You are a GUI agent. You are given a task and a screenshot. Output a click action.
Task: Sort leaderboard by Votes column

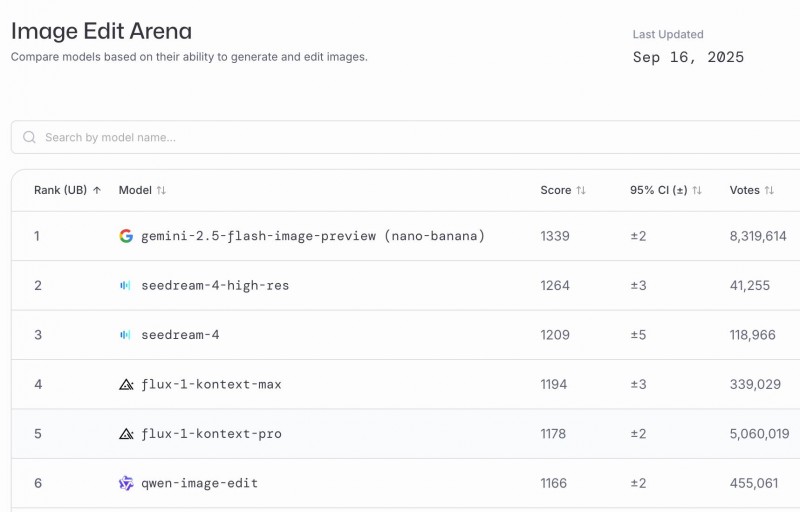(751, 190)
